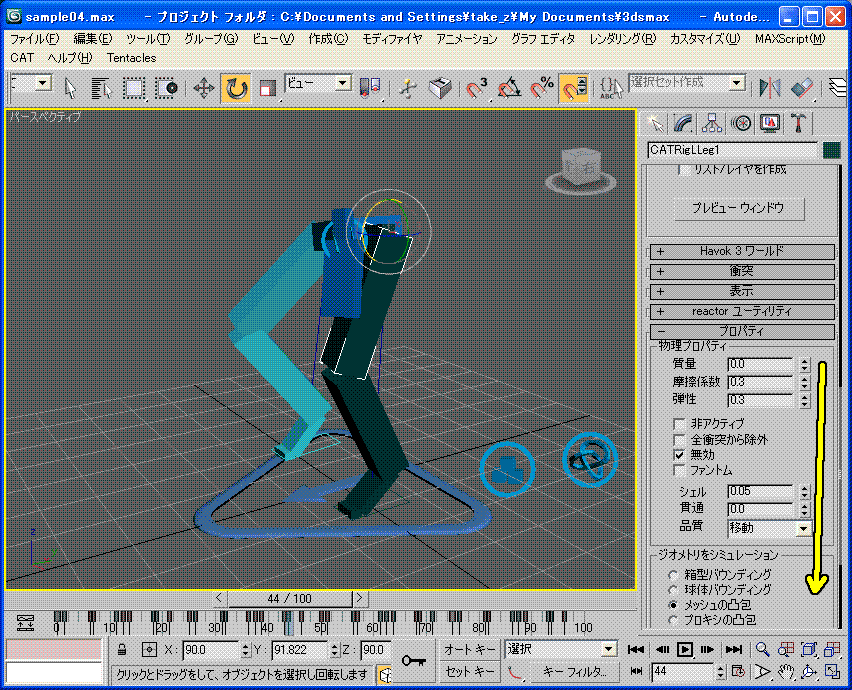
Task: Open the Motion command panel tab
Action: [x=741, y=123]
